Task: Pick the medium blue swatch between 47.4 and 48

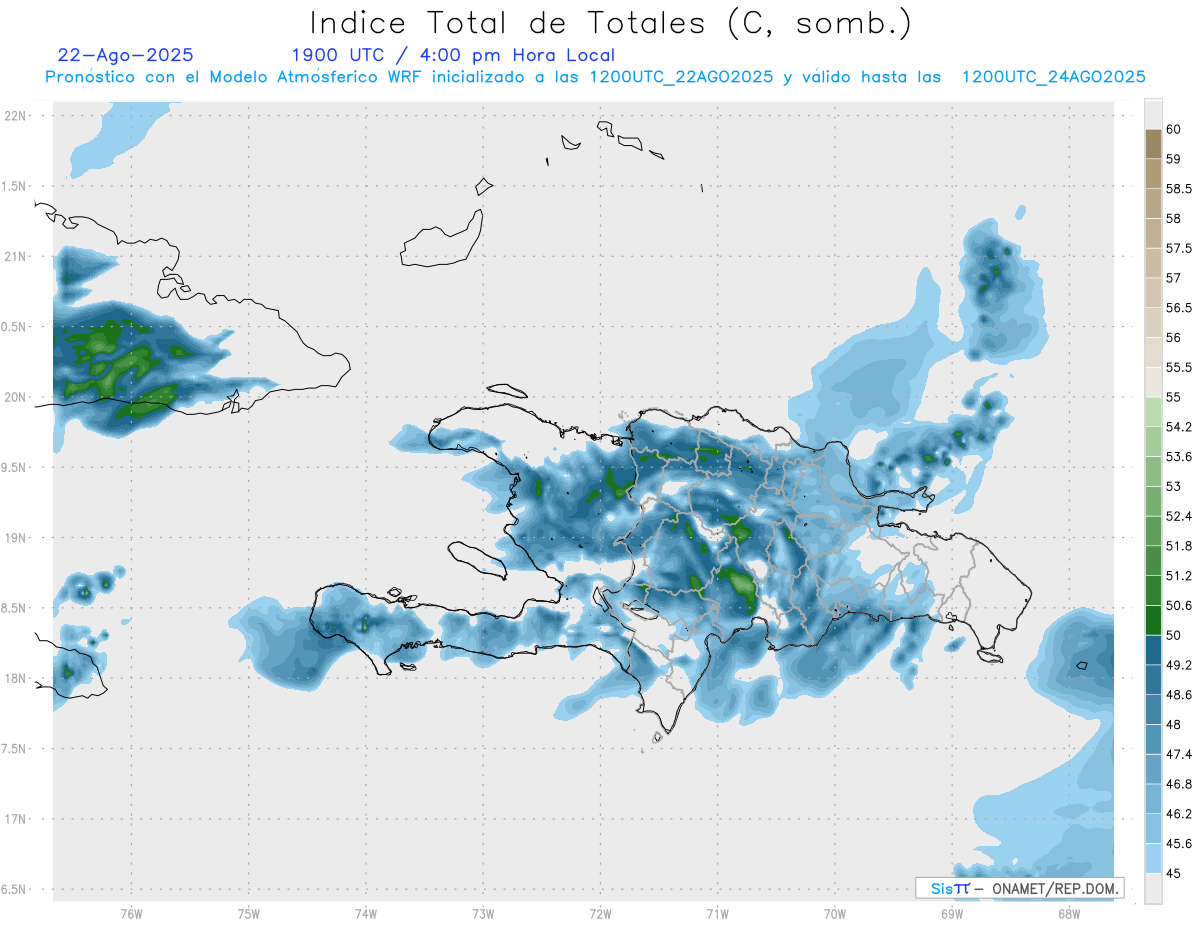Action: [x=1153, y=739]
